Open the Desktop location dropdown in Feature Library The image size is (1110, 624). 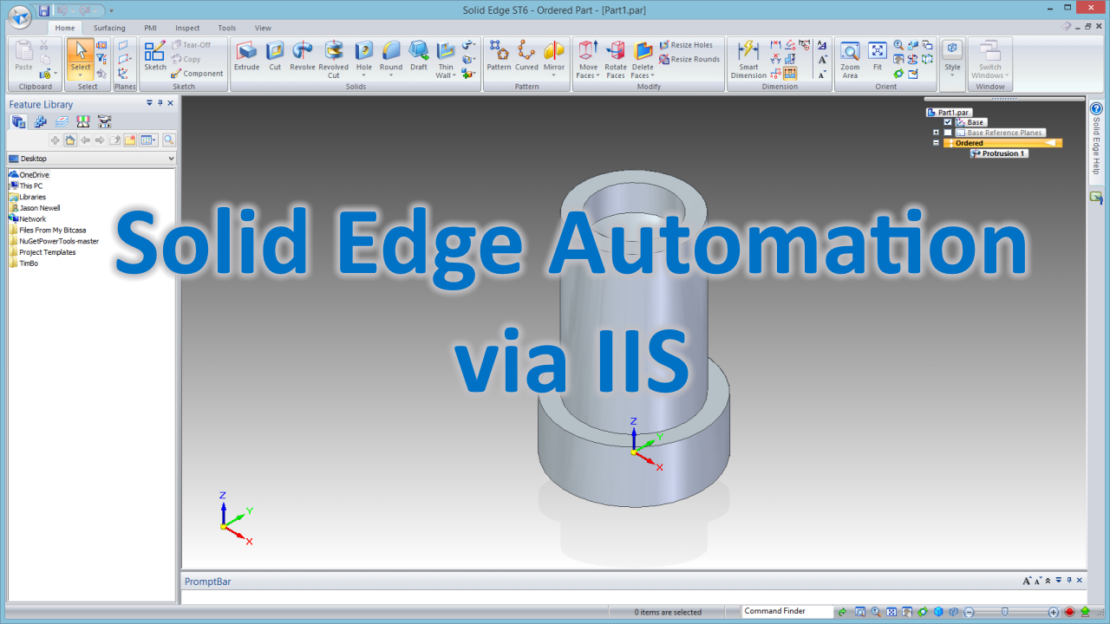170,158
